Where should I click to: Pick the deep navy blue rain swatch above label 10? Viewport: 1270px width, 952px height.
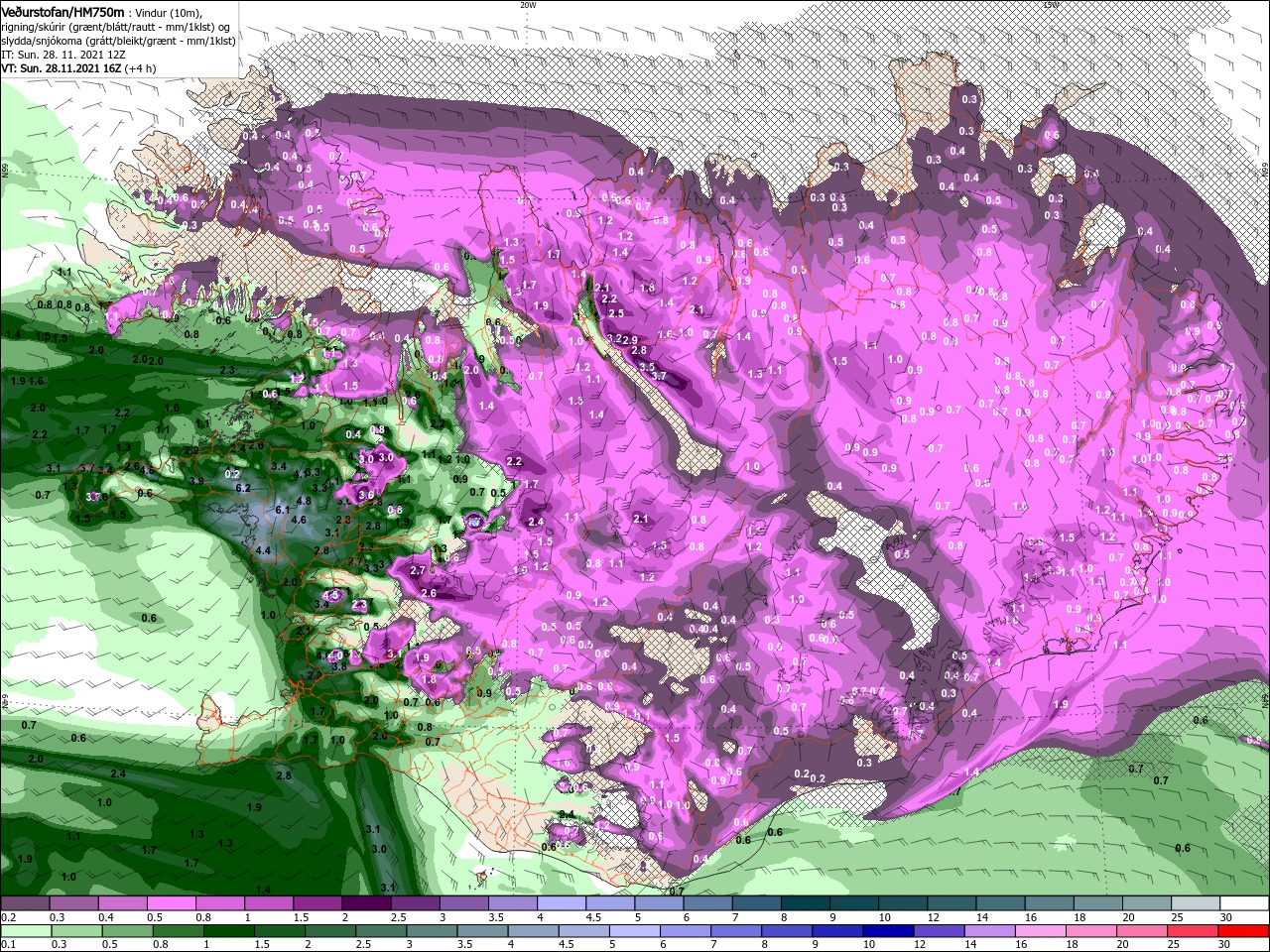click(x=888, y=931)
